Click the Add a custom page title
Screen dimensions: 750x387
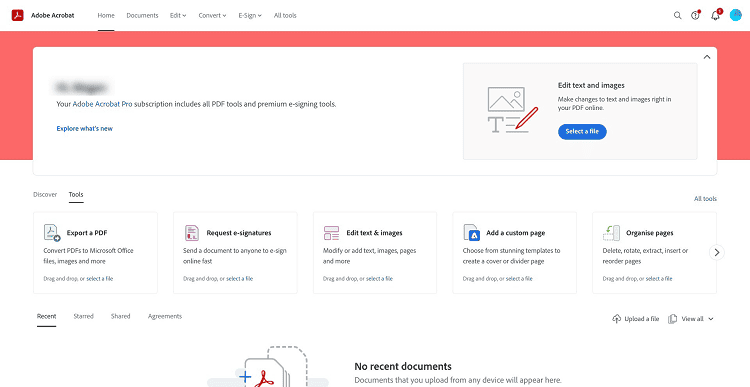[516, 233]
